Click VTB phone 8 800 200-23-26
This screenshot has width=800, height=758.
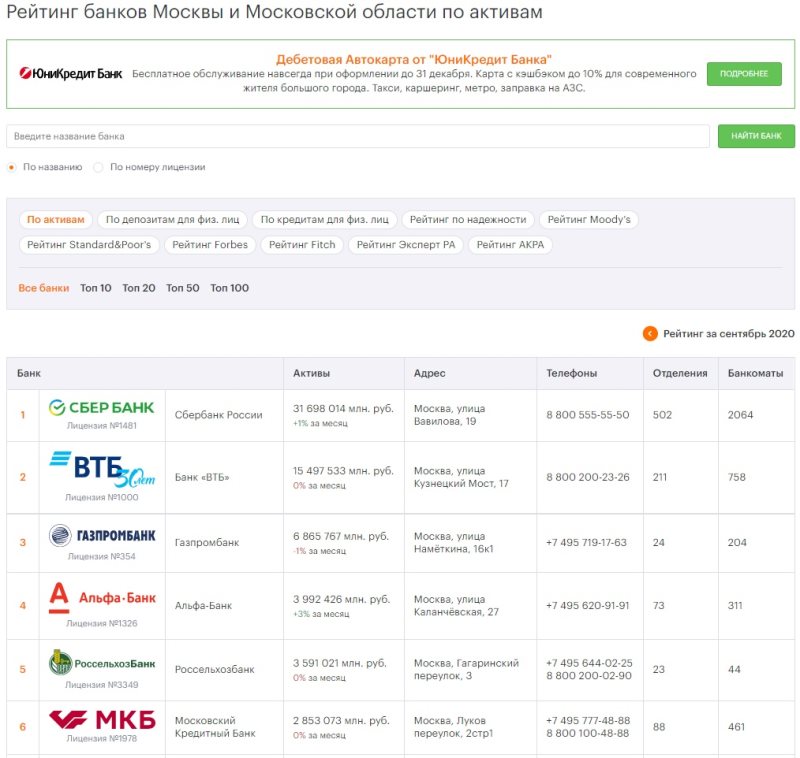click(x=588, y=477)
